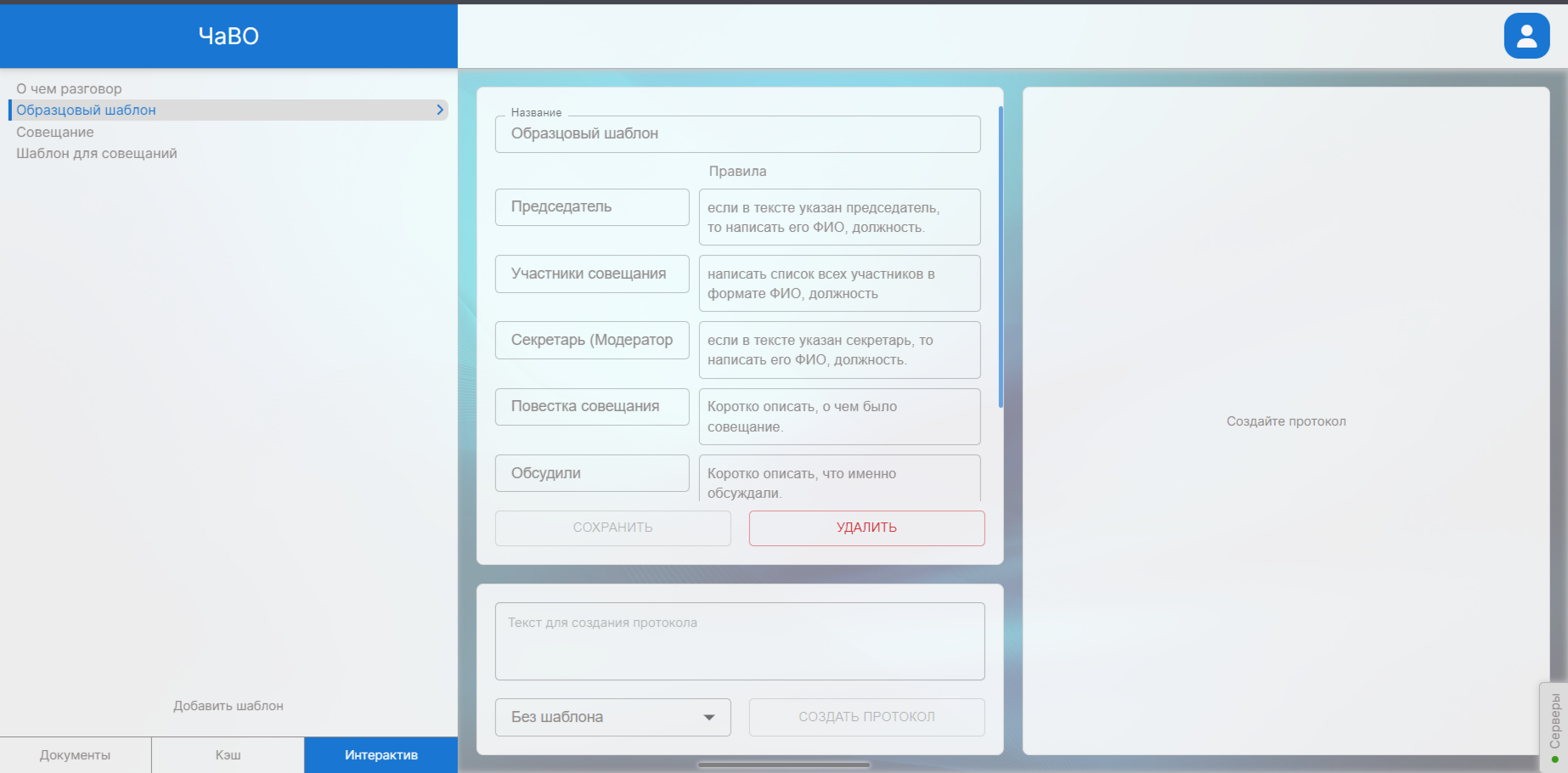Click the Председатель field
The image size is (1568, 773).
(x=592, y=207)
